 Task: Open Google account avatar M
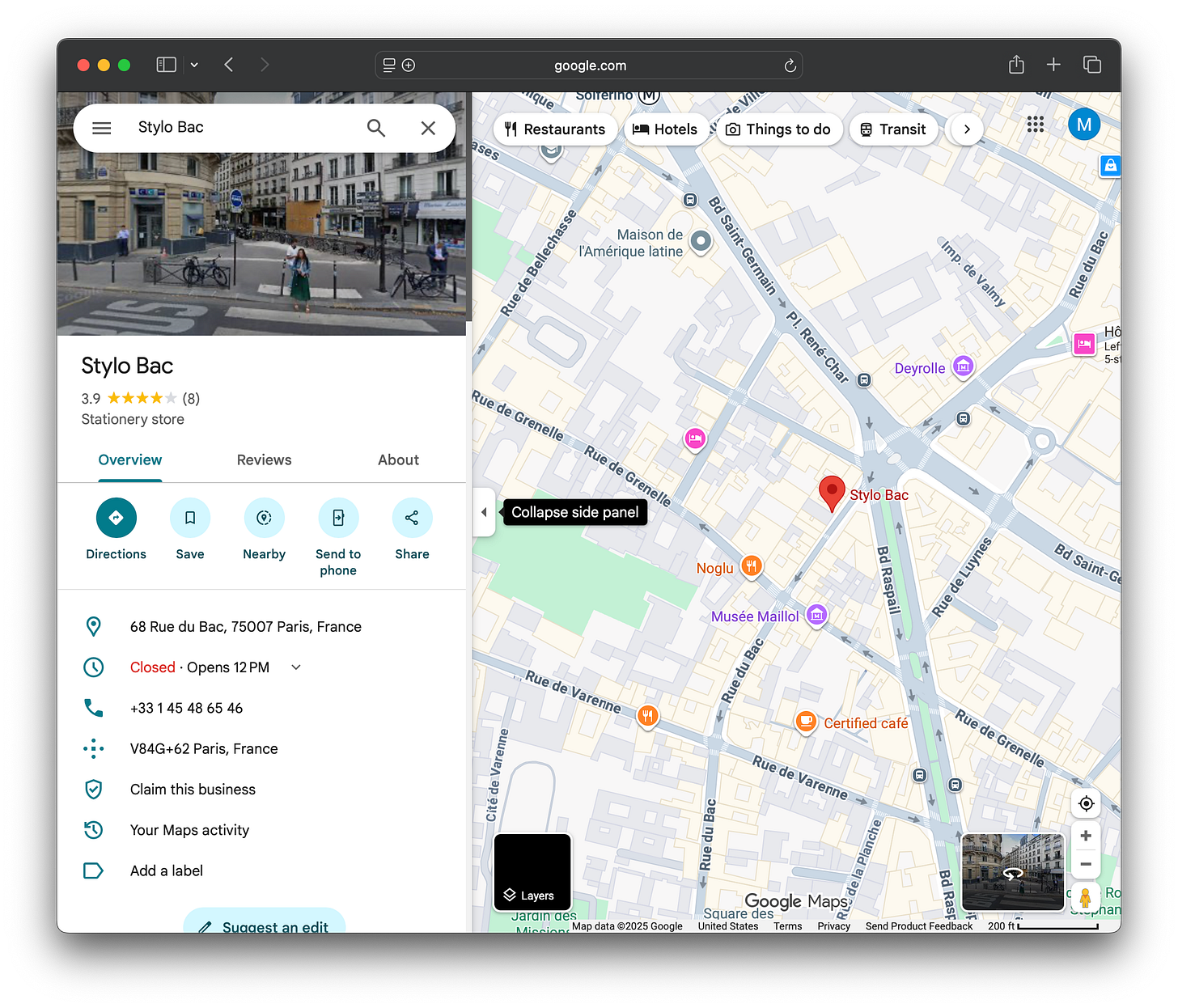1084,125
